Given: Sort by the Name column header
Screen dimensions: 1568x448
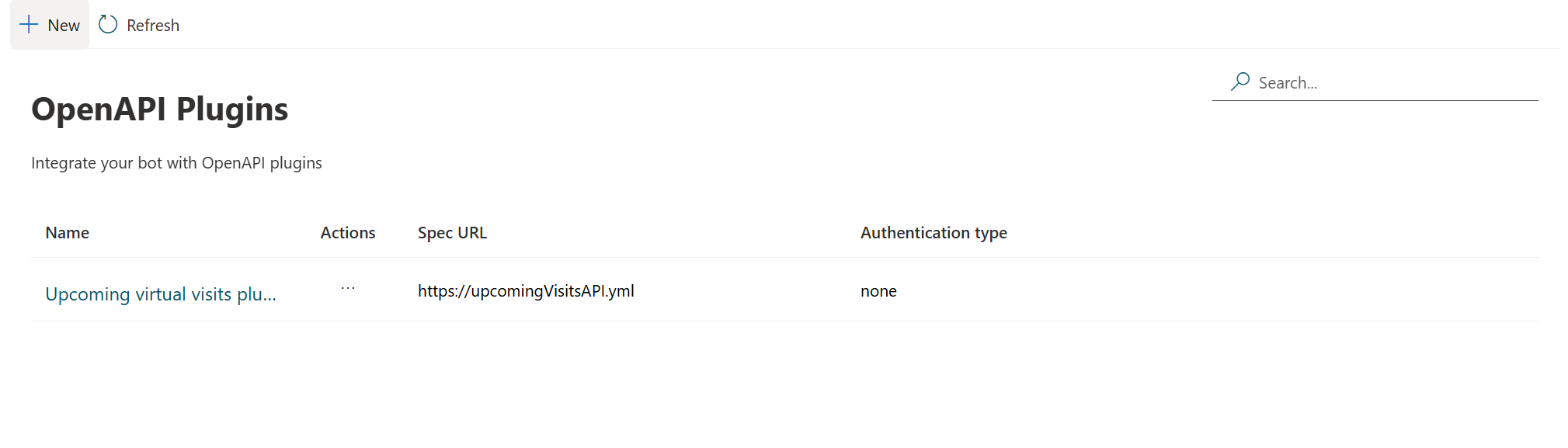Looking at the screenshot, I should pyautogui.click(x=68, y=233).
